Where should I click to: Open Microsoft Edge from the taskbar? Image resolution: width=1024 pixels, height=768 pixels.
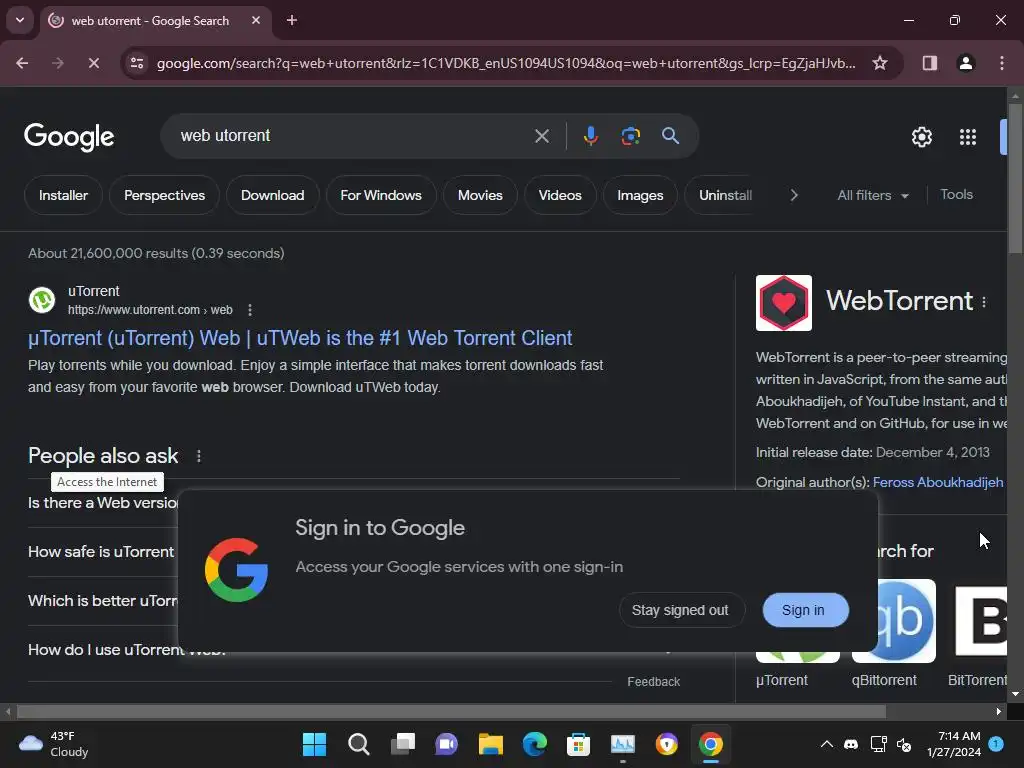[x=534, y=744]
